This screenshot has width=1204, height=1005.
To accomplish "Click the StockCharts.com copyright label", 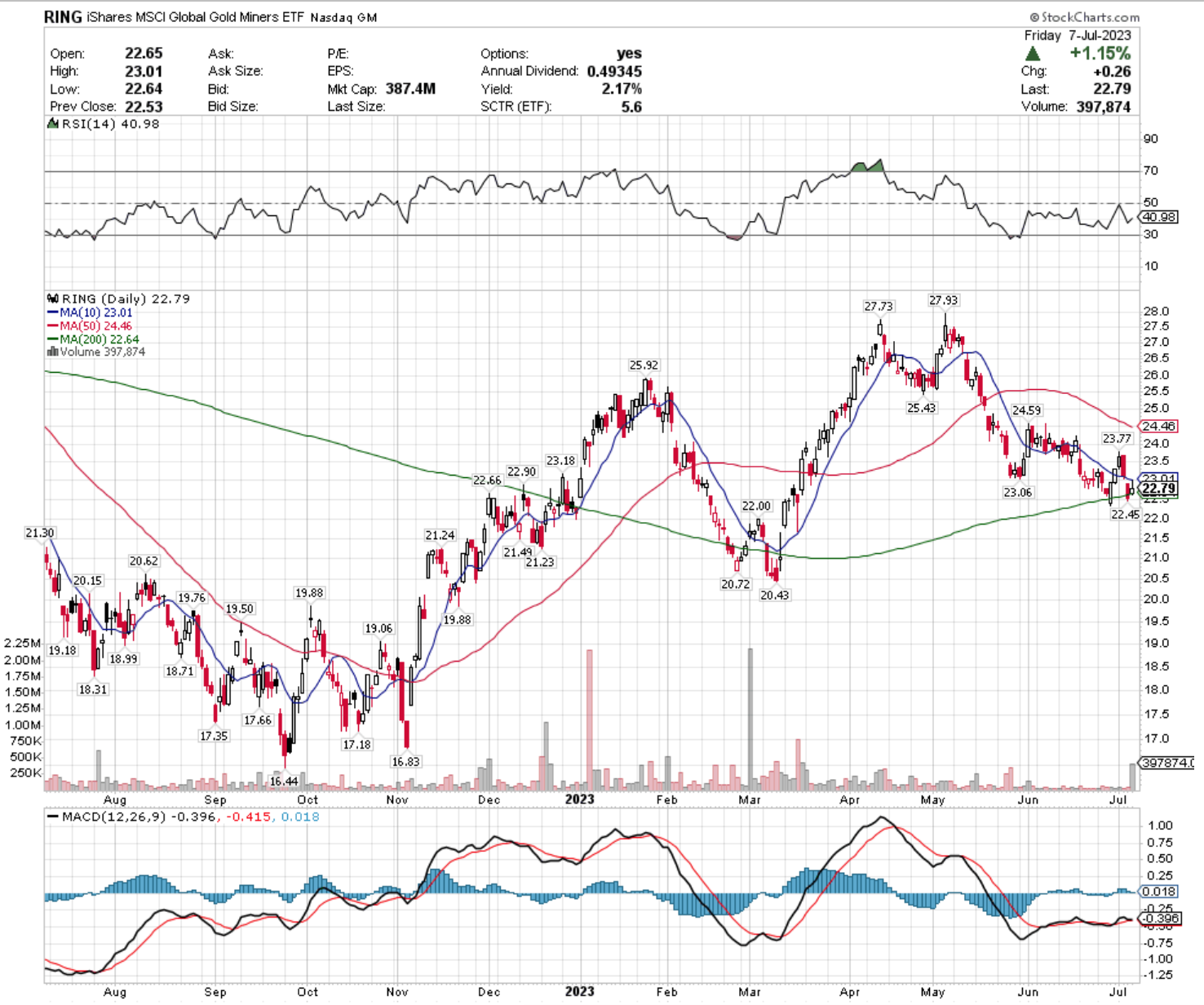I will [x=1084, y=17].
